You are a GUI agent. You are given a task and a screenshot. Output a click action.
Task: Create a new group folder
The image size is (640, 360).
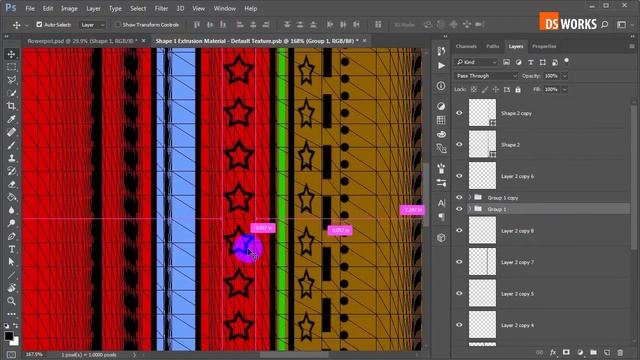coord(593,352)
